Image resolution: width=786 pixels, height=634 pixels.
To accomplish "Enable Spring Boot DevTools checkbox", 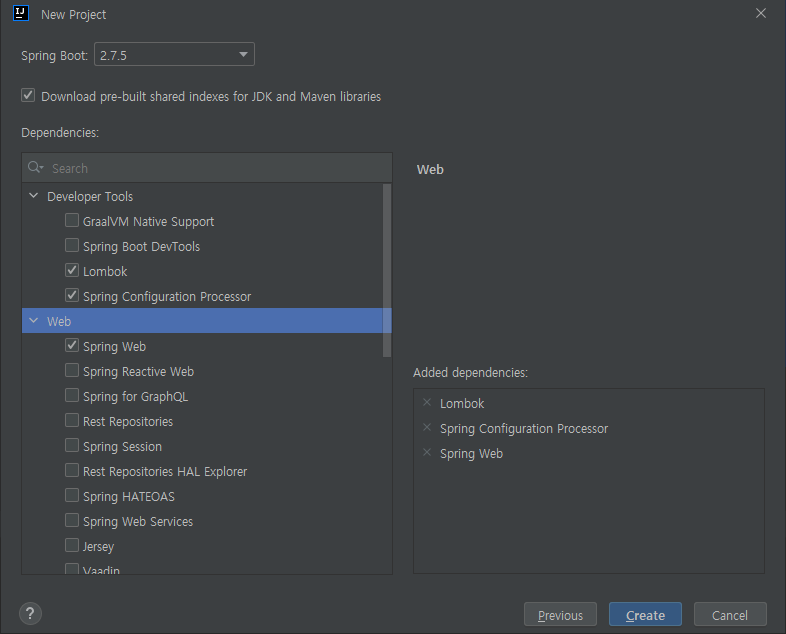I will coord(72,245).
